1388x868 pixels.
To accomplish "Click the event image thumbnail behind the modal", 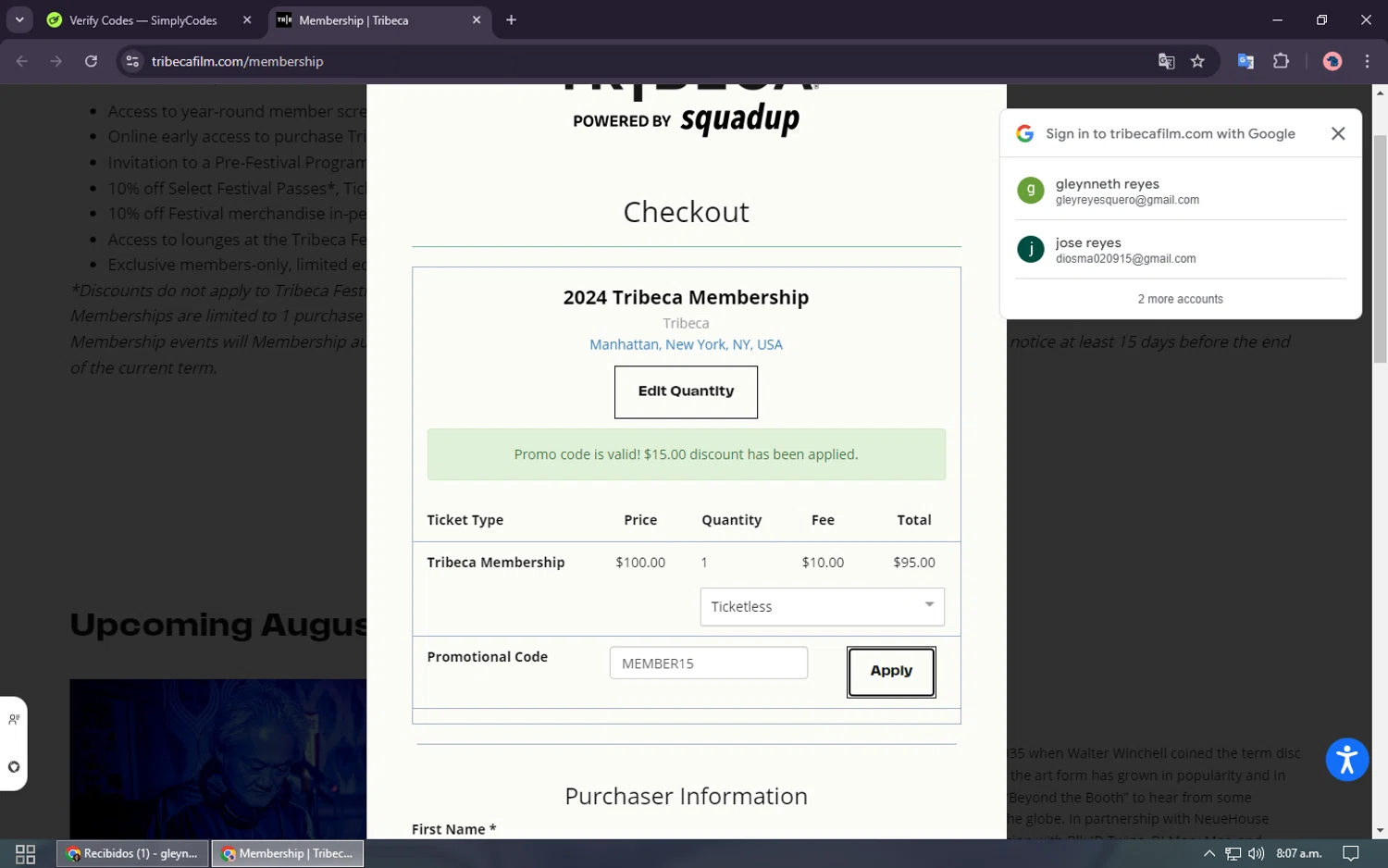I will 218,759.
